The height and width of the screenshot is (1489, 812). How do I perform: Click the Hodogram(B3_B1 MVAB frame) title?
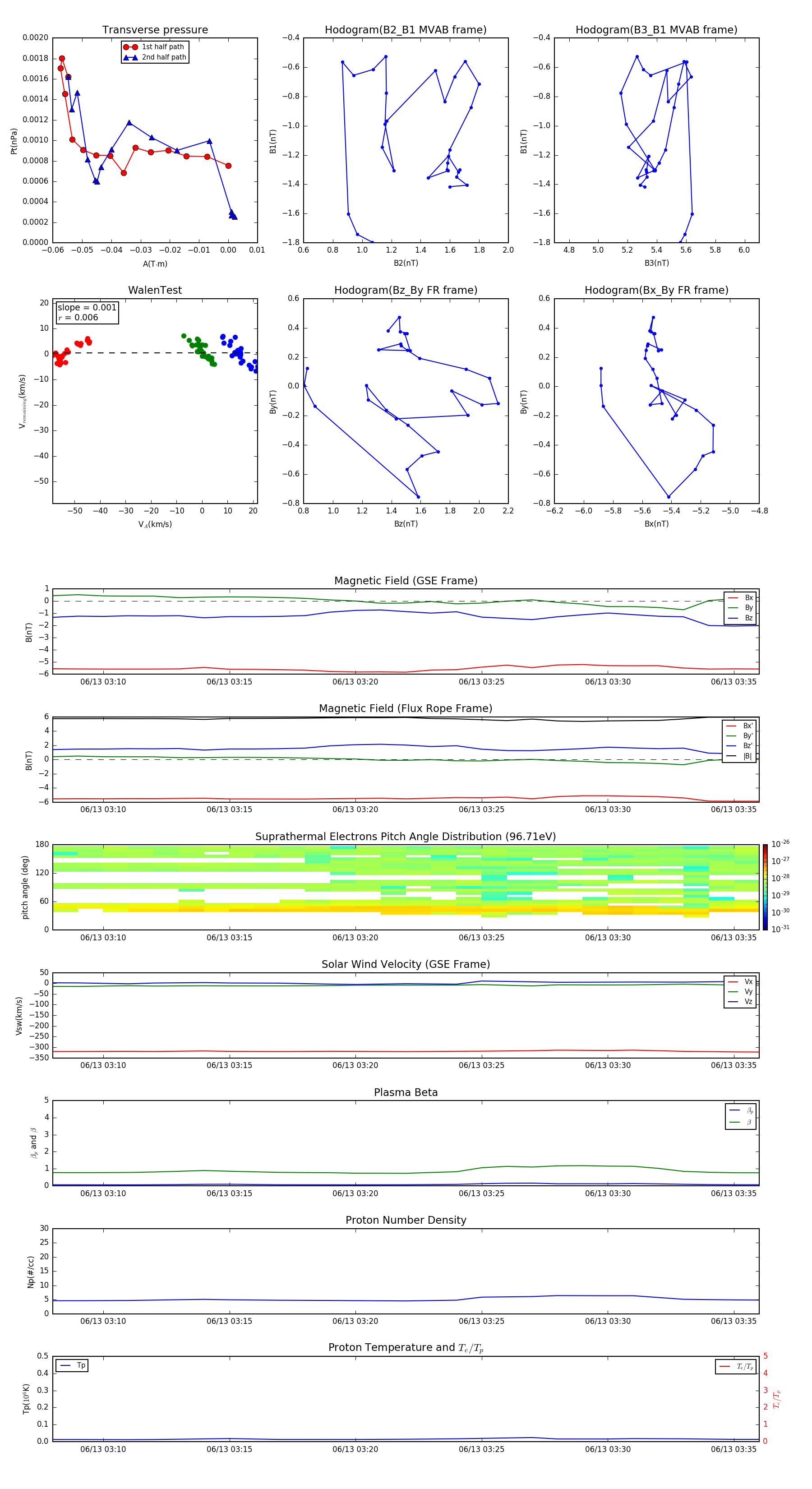[x=656, y=30]
